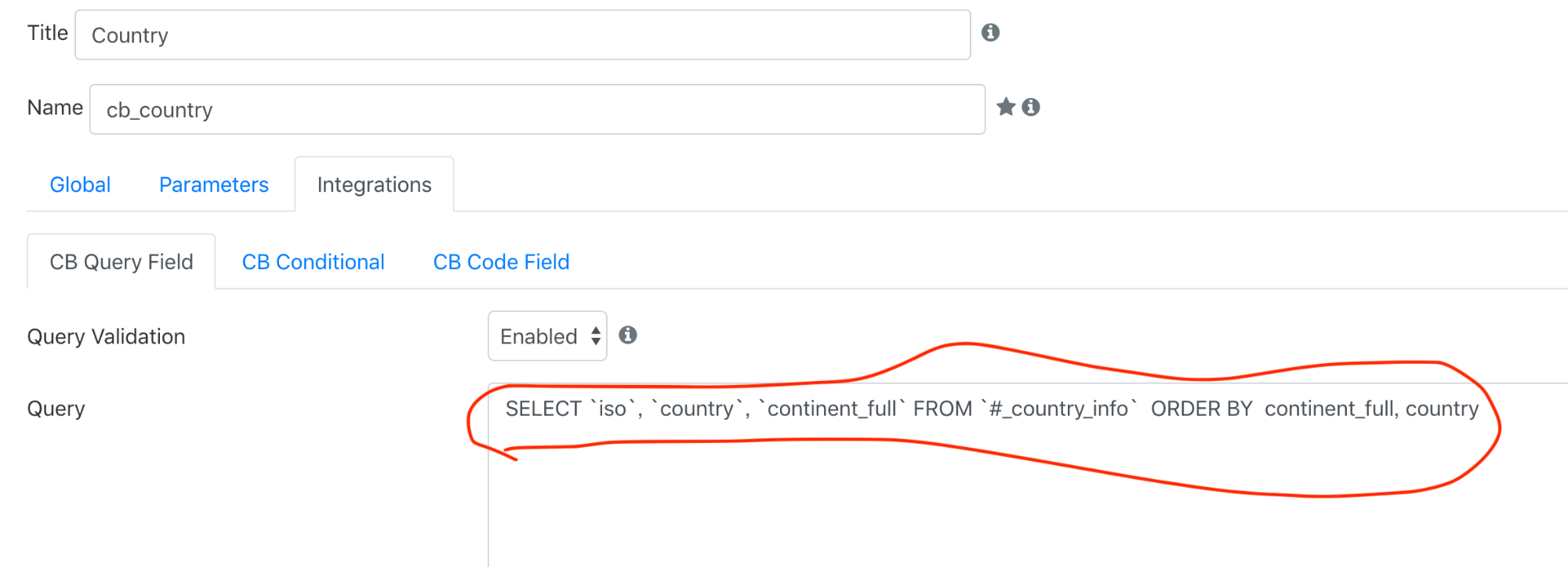Screen dimensions: 1568x567
Task: Click on the SELECT statement text in Query
Action: pos(992,409)
